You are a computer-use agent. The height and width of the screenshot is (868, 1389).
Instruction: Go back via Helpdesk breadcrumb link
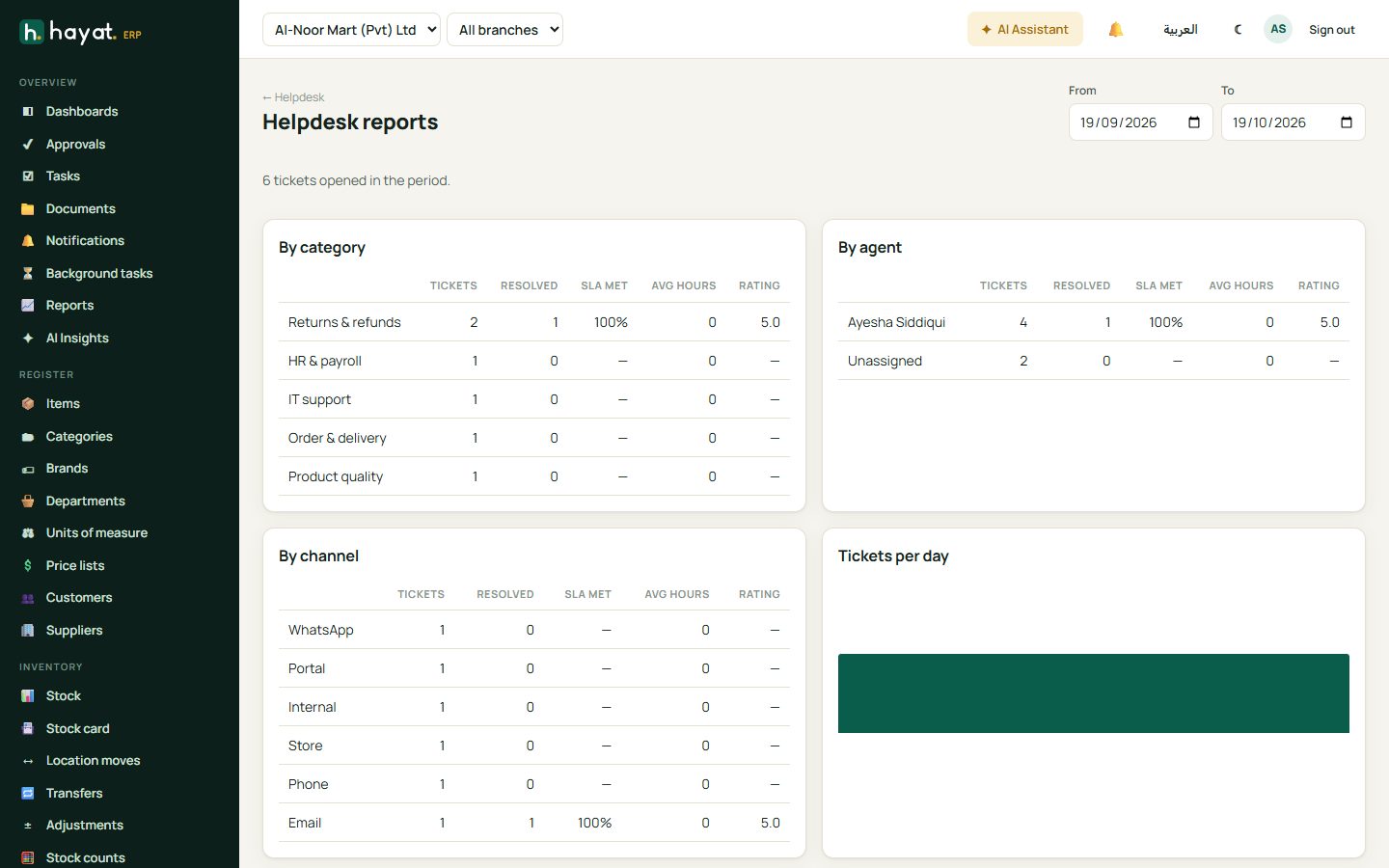click(293, 97)
